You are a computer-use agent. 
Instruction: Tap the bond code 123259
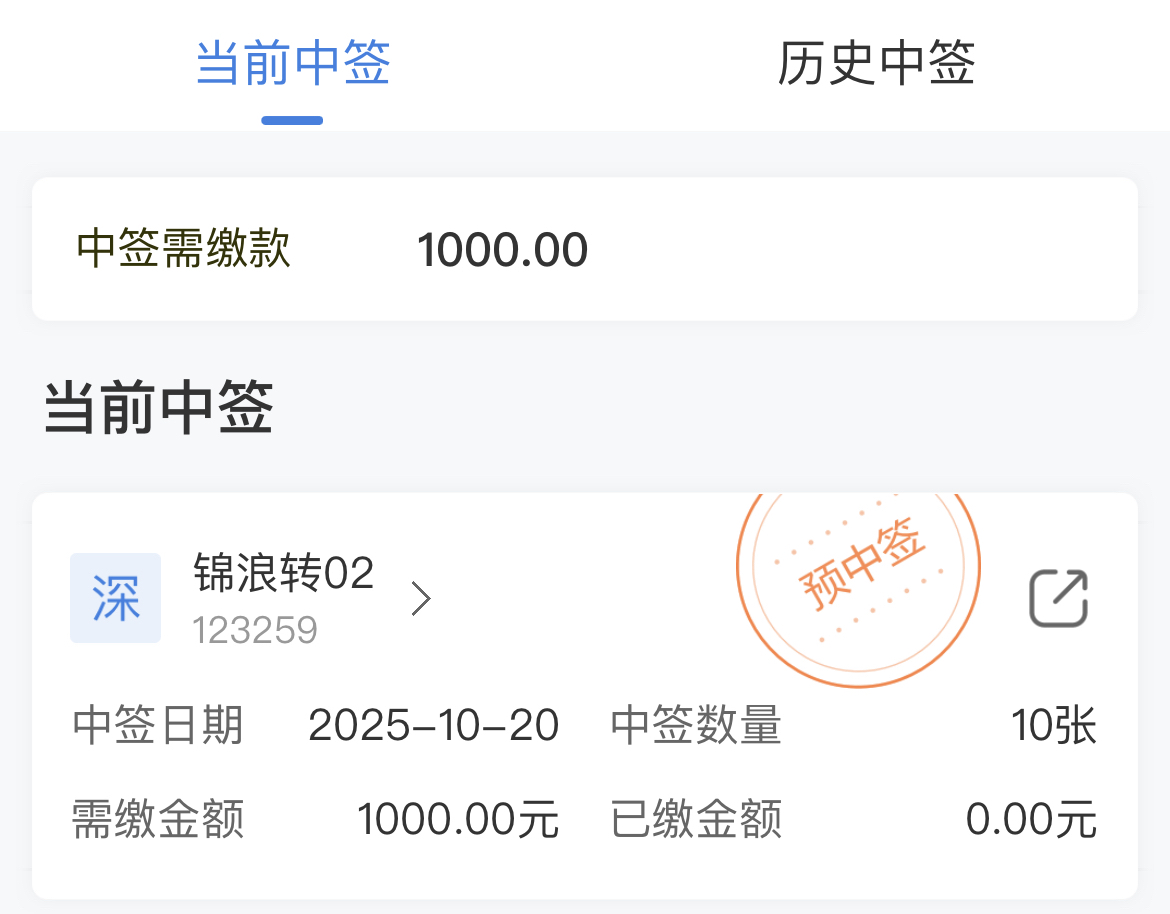pyautogui.click(x=255, y=630)
